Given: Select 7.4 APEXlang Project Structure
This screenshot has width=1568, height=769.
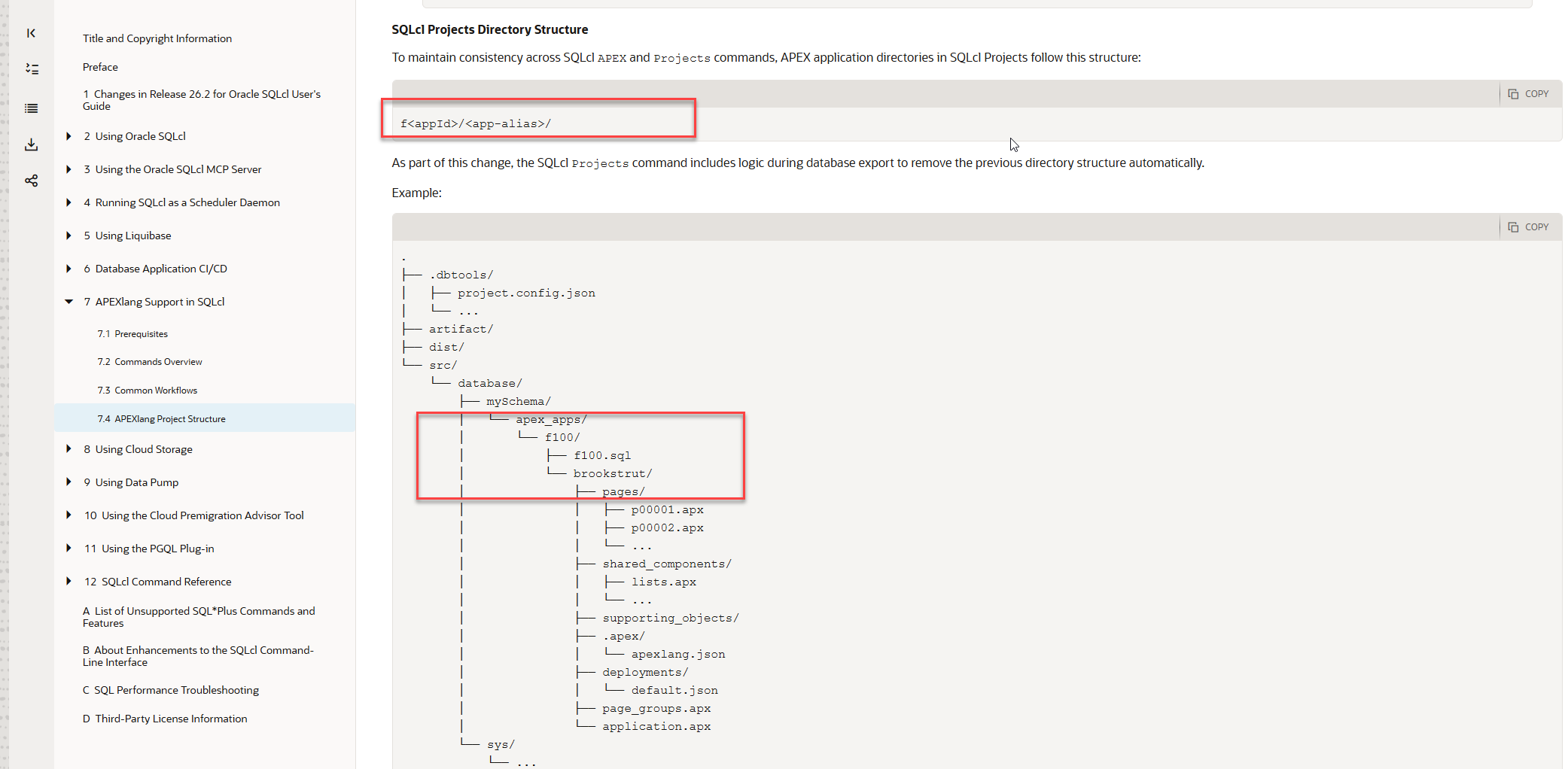Looking at the screenshot, I should (x=161, y=419).
